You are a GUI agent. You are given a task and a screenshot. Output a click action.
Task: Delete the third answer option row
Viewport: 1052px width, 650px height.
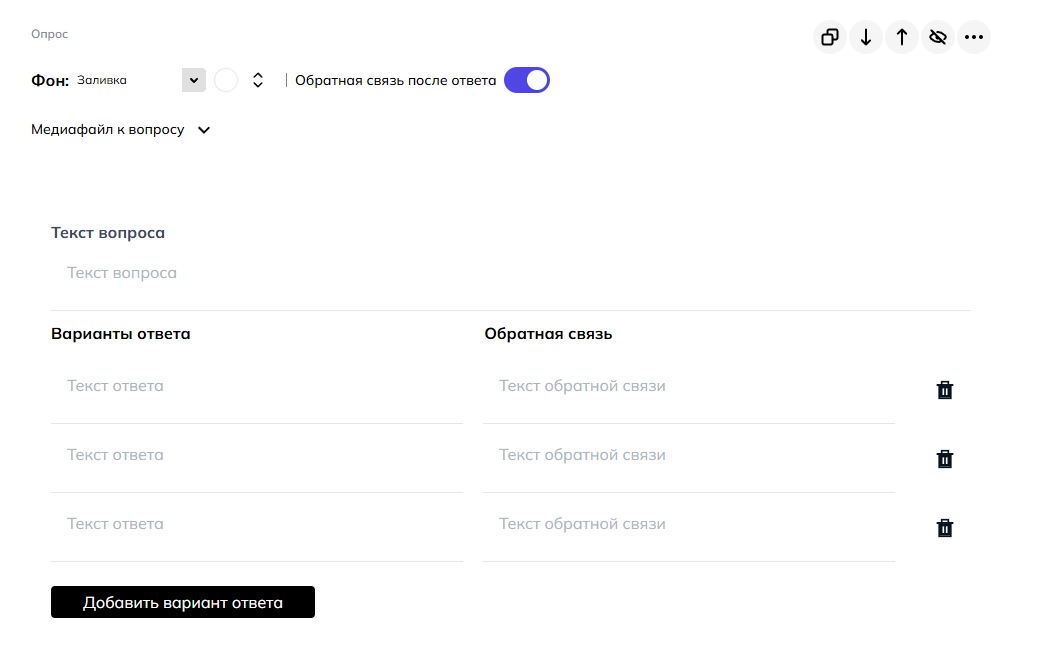pos(945,528)
